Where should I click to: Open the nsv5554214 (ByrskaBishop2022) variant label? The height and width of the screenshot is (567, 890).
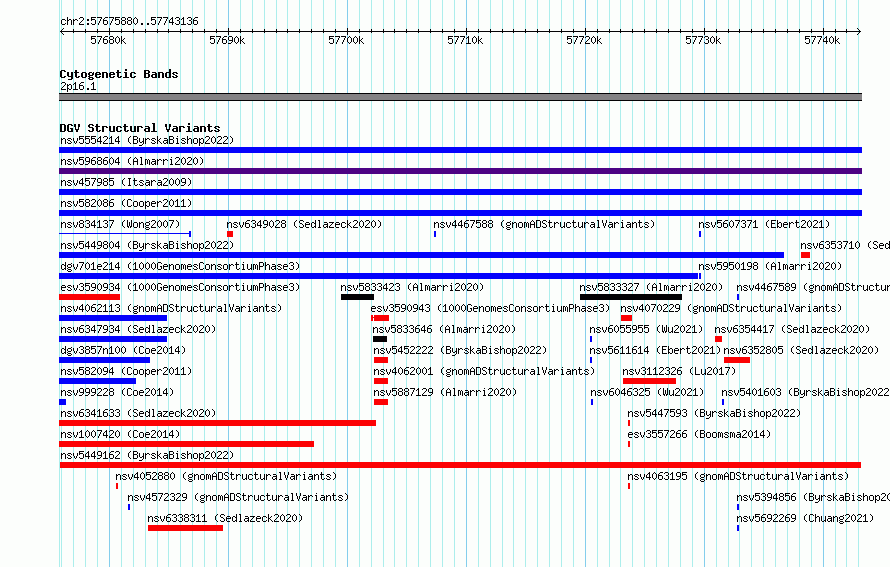coord(147,140)
